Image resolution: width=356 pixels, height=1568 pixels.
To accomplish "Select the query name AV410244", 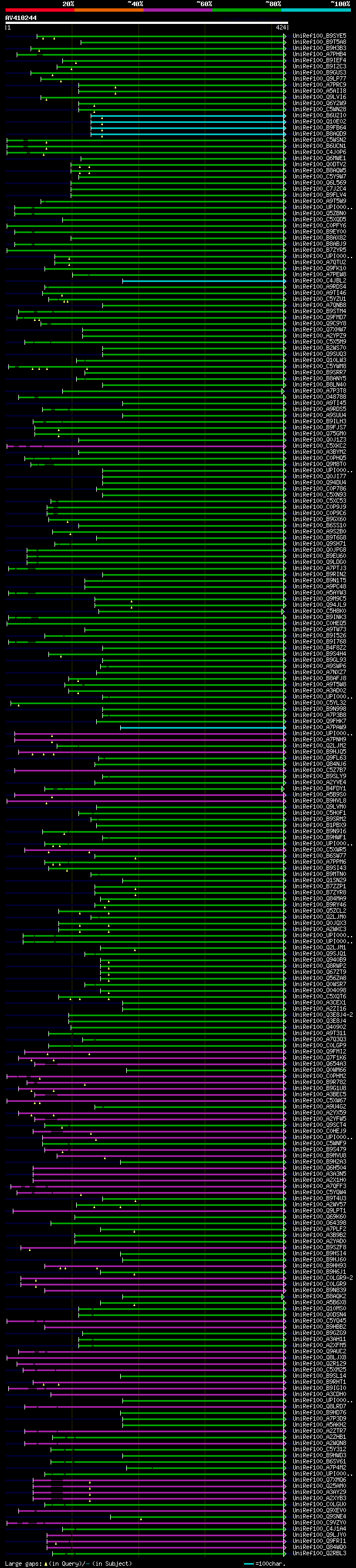I will pyautogui.click(x=21, y=18).
